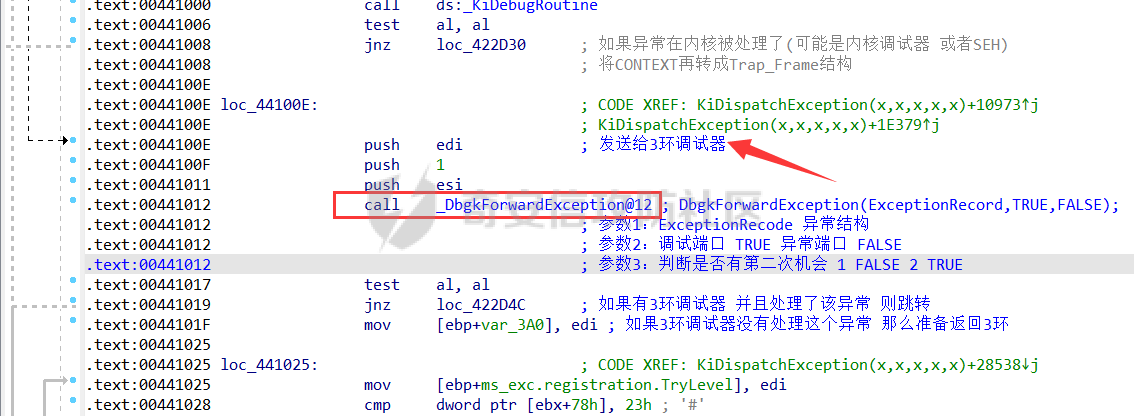The height and width of the screenshot is (416, 1134).
Task: Select the highlighted .text:00441012 comment line
Action: pos(609,265)
